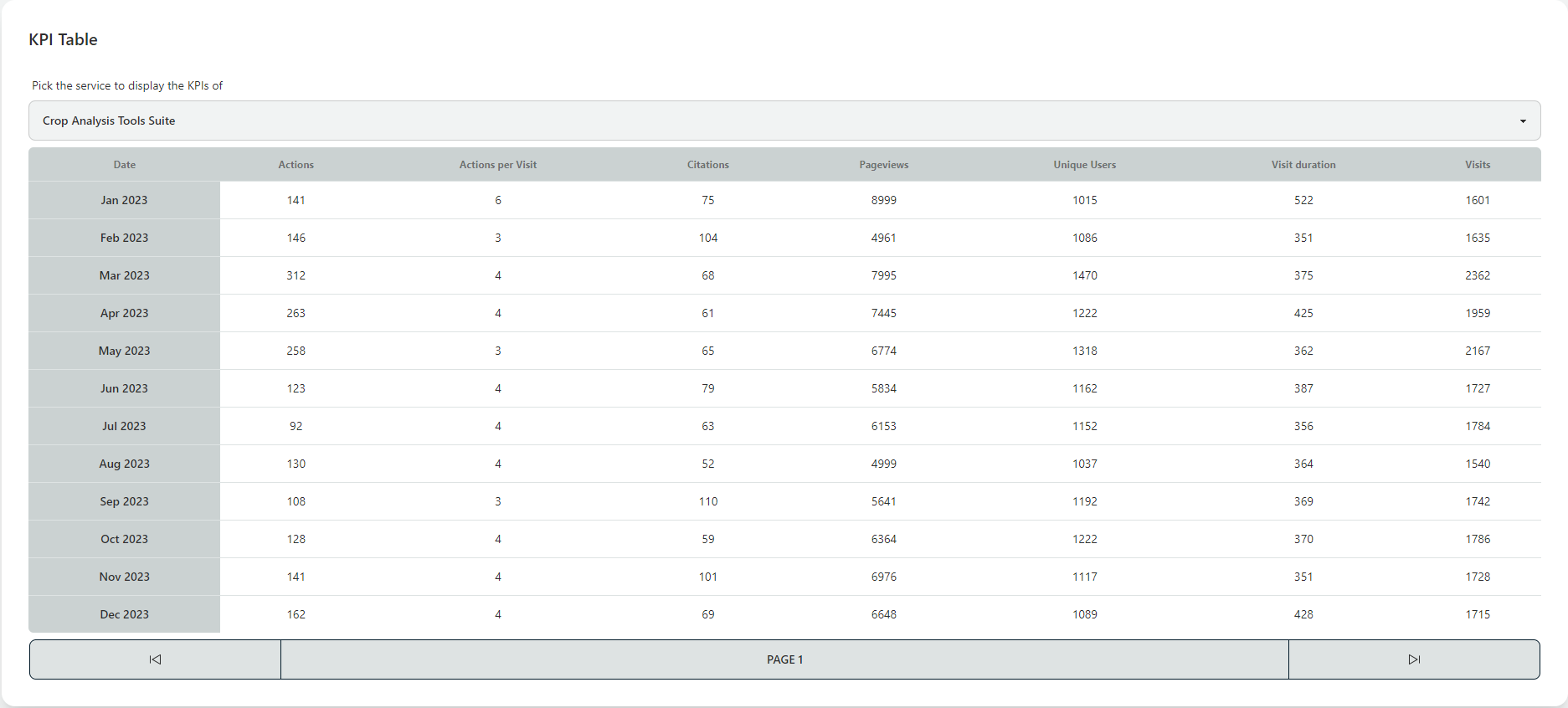Click the Visits value 1715 for Dec 2023
Viewport: 1568px width, 708px height.
click(1478, 614)
